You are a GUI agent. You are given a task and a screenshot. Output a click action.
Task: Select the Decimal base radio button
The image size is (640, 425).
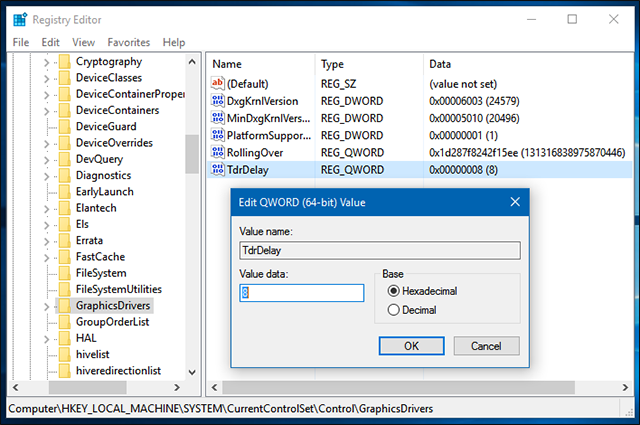[393, 310]
